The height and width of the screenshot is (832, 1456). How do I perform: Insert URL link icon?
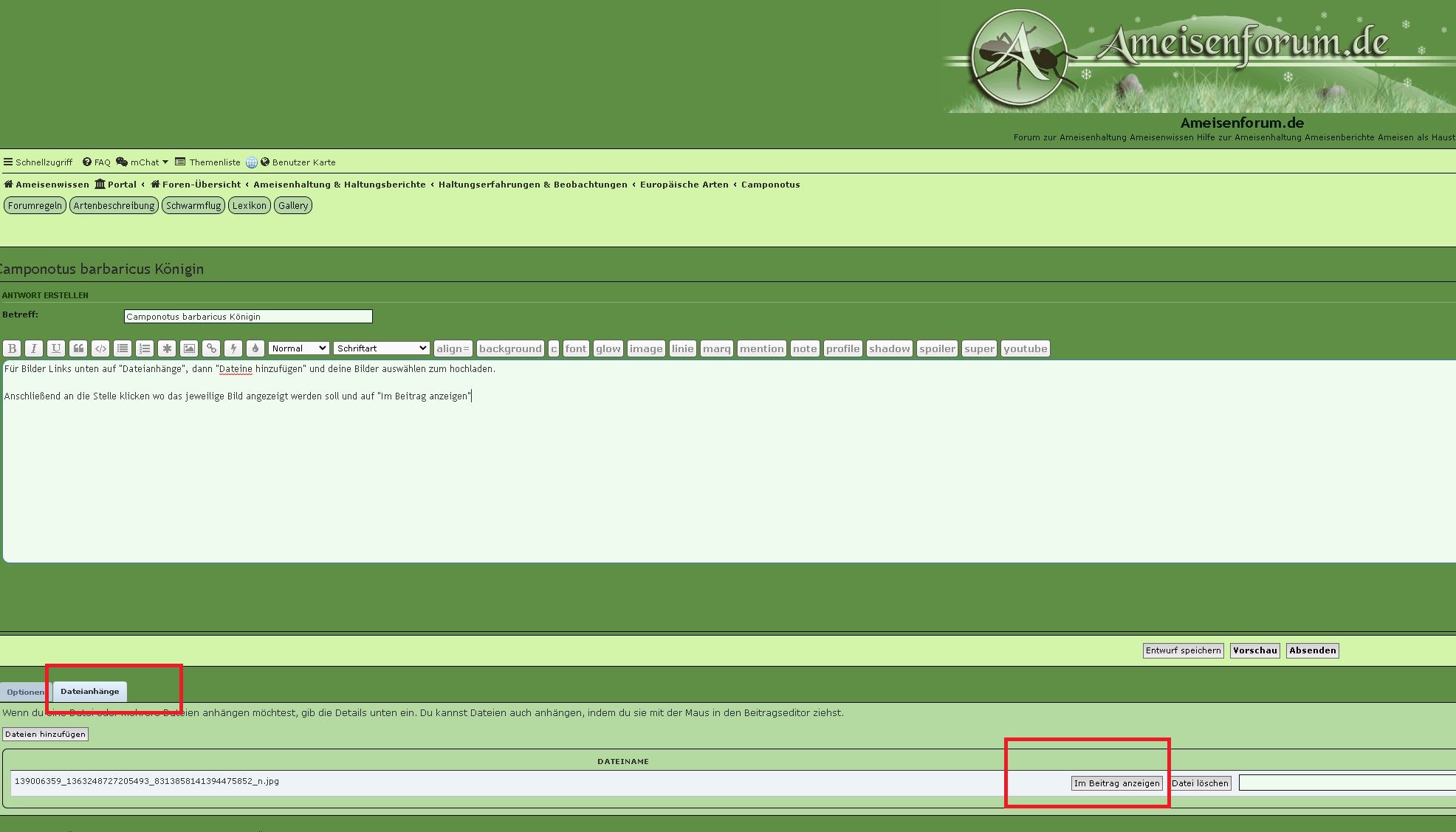tap(211, 348)
